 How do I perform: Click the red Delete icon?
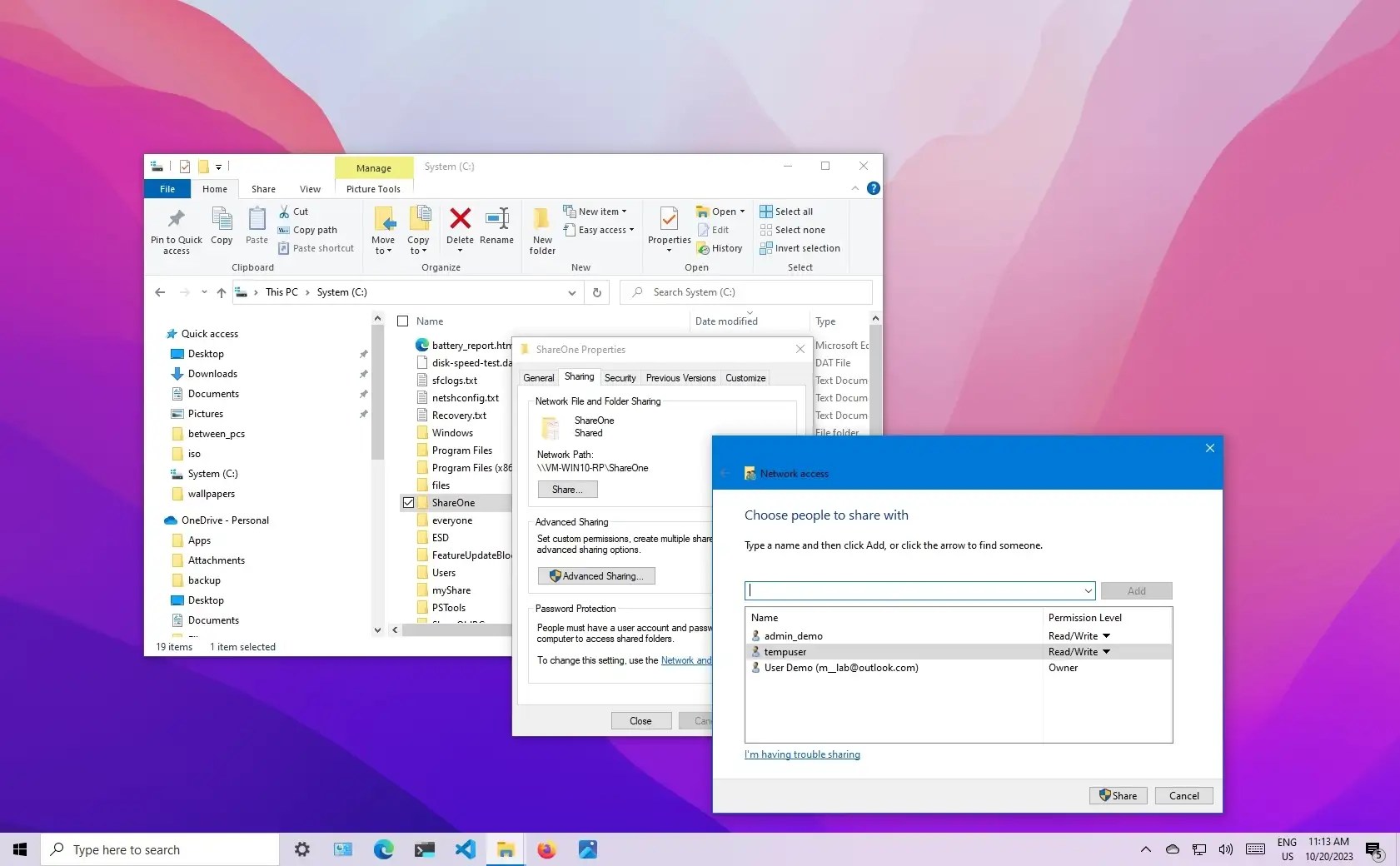coord(460,218)
